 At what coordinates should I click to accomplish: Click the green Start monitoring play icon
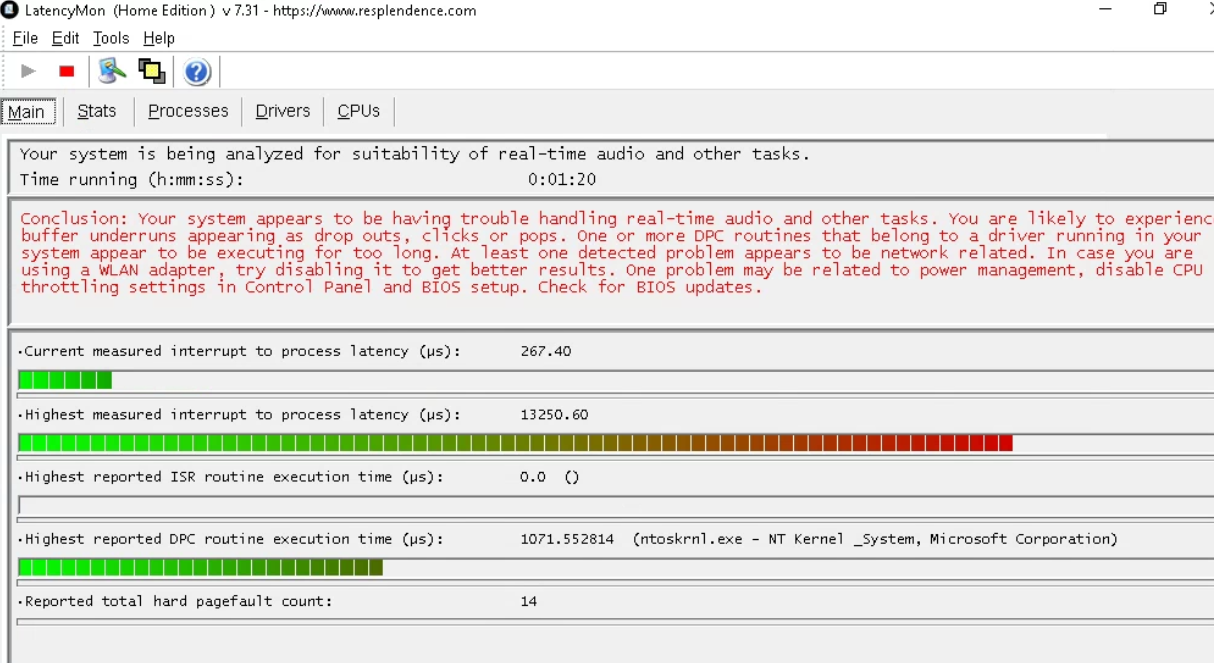click(x=29, y=71)
